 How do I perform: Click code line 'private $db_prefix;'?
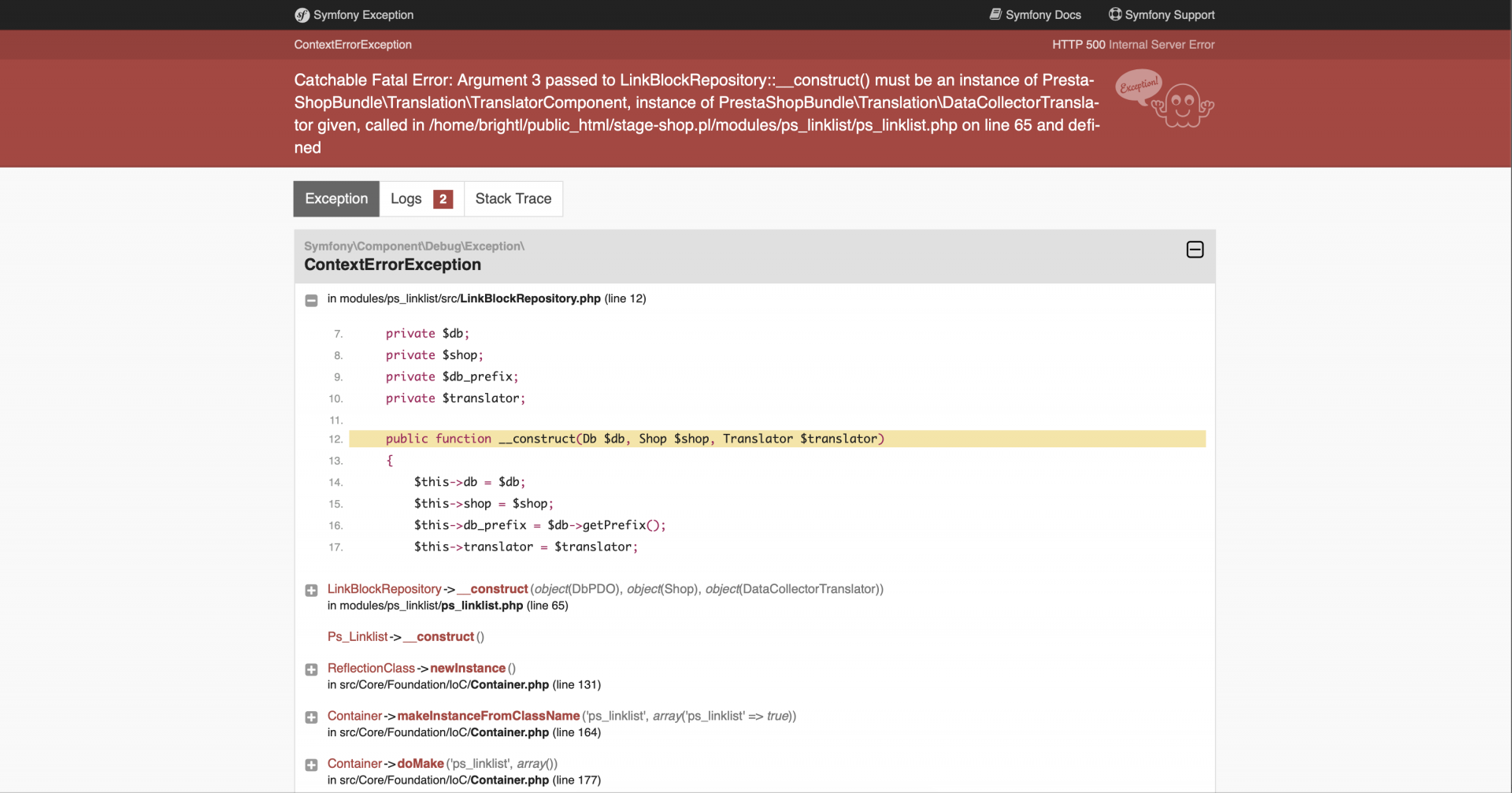click(452, 377)
